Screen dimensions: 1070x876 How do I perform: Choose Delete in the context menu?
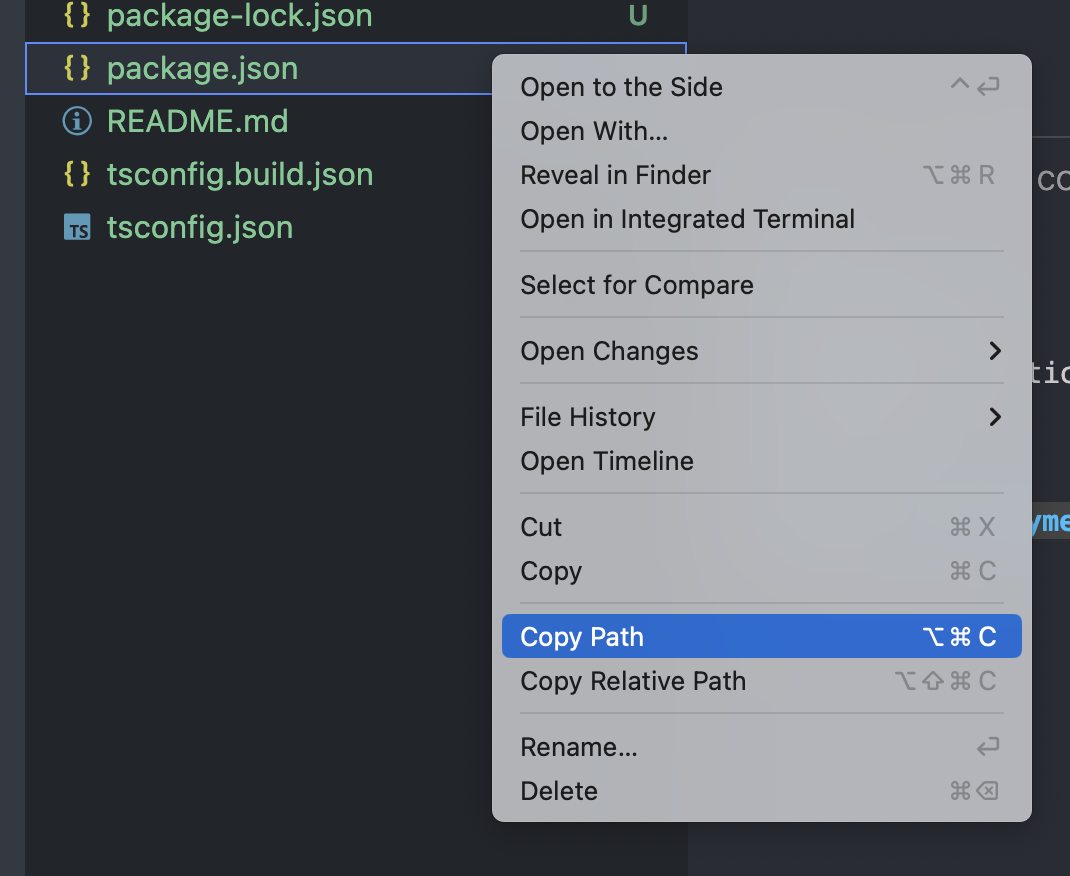558,791
